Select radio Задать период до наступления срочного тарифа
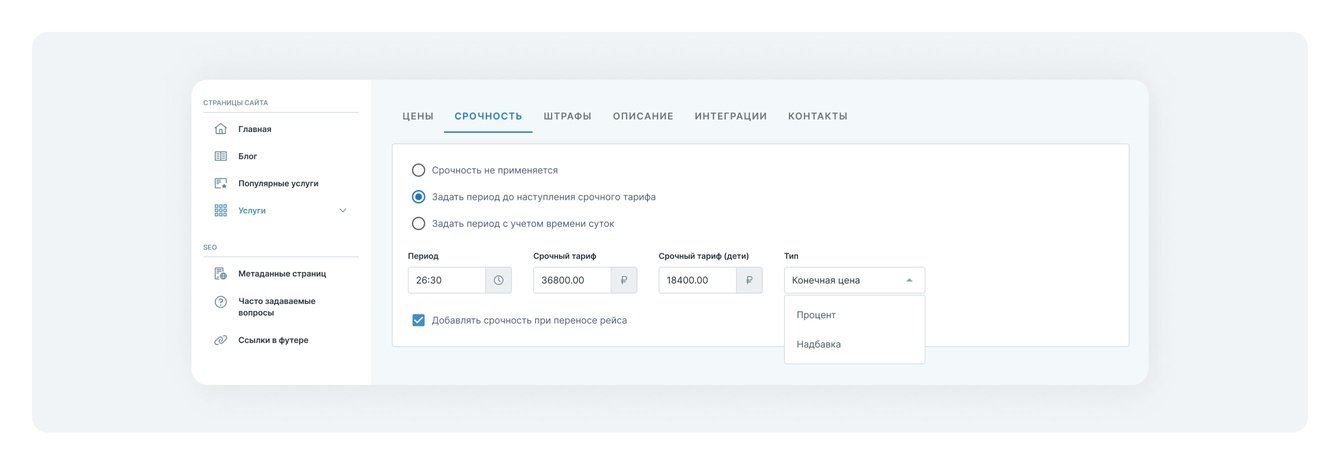This screenshot has height=465, width=1340. click(418, 197)
